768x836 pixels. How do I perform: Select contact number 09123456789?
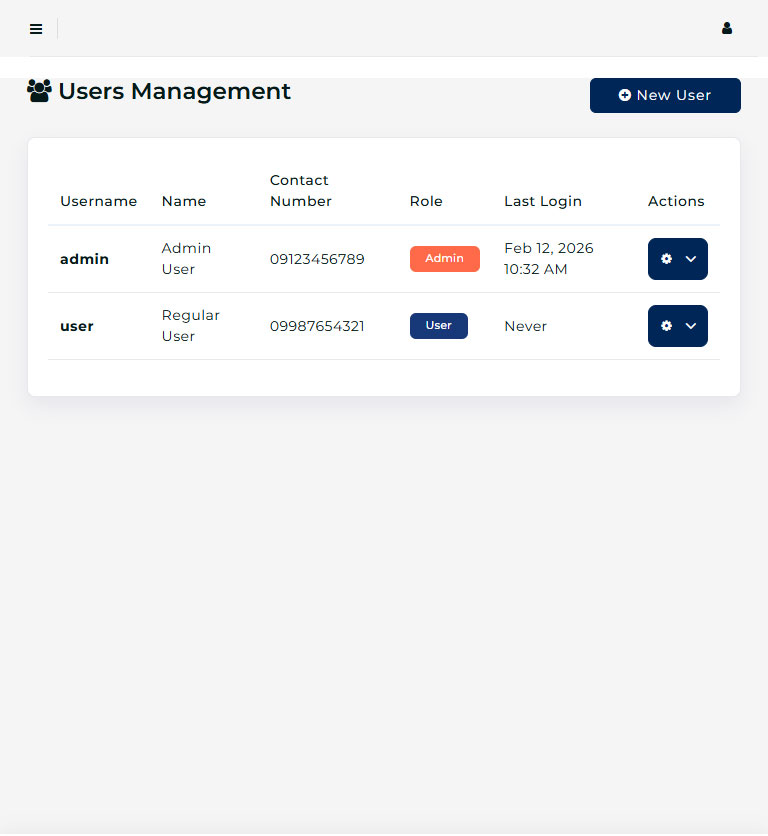(x=317, y=259)
